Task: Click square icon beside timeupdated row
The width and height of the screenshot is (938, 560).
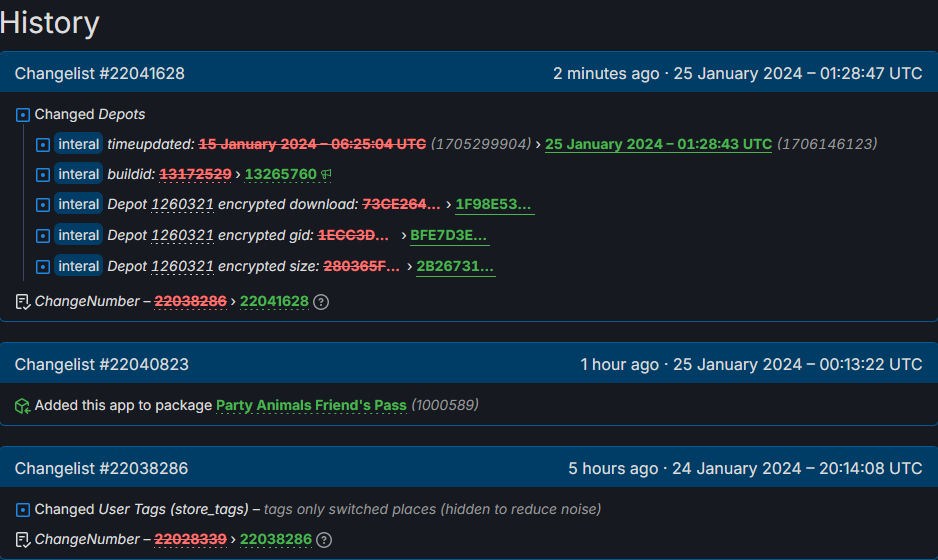Action: pos(42,145)
